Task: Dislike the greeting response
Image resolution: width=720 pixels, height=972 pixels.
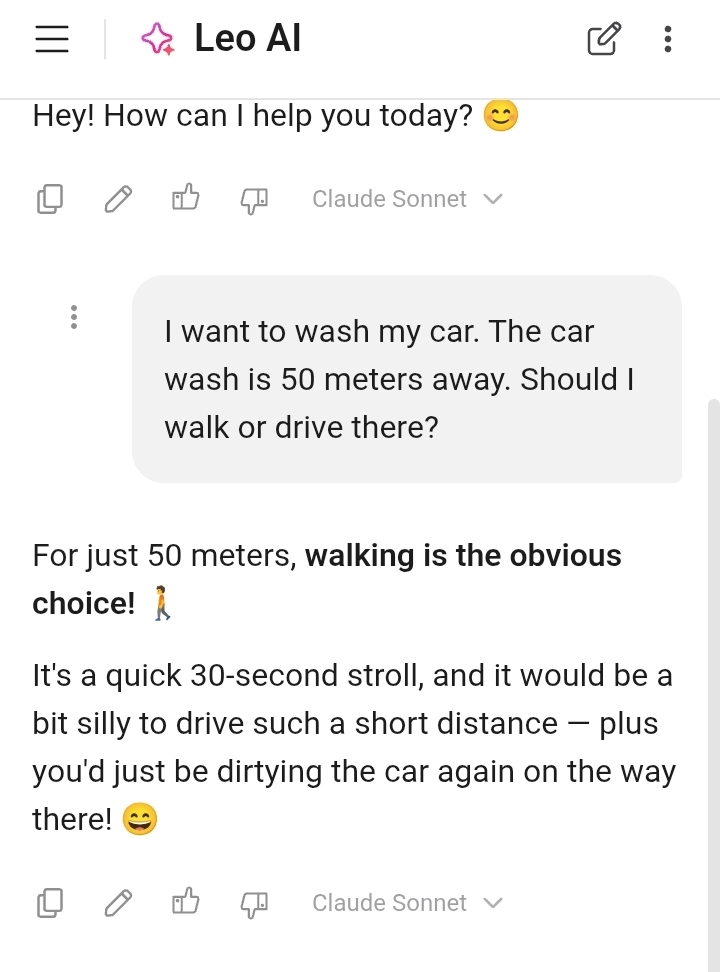Action: pos(254,199)
